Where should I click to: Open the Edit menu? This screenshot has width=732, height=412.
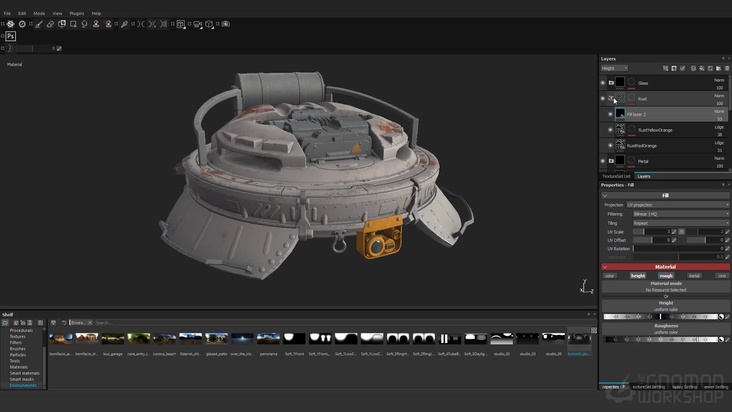point(22,14)
